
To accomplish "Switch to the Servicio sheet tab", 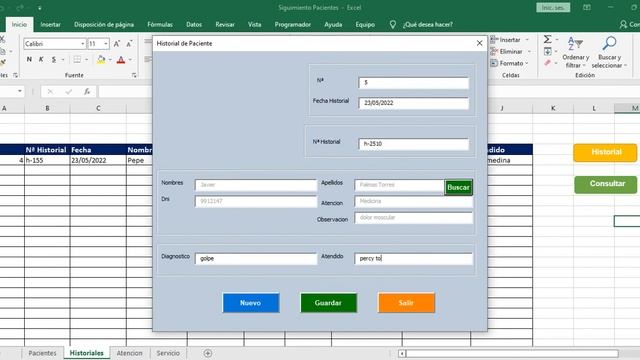I will click(x=168, y=353).
